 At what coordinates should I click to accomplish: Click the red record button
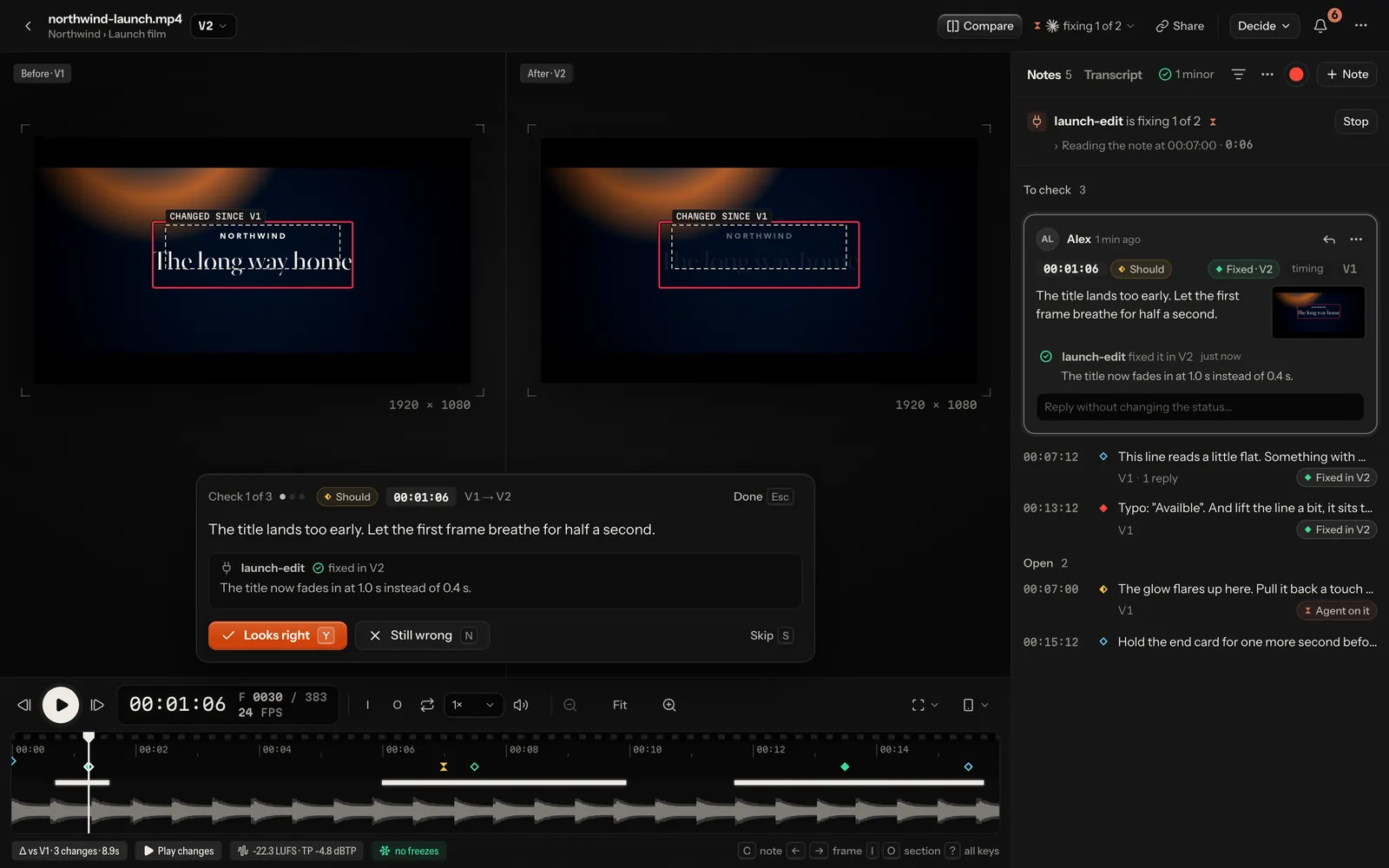(1296, 75)
